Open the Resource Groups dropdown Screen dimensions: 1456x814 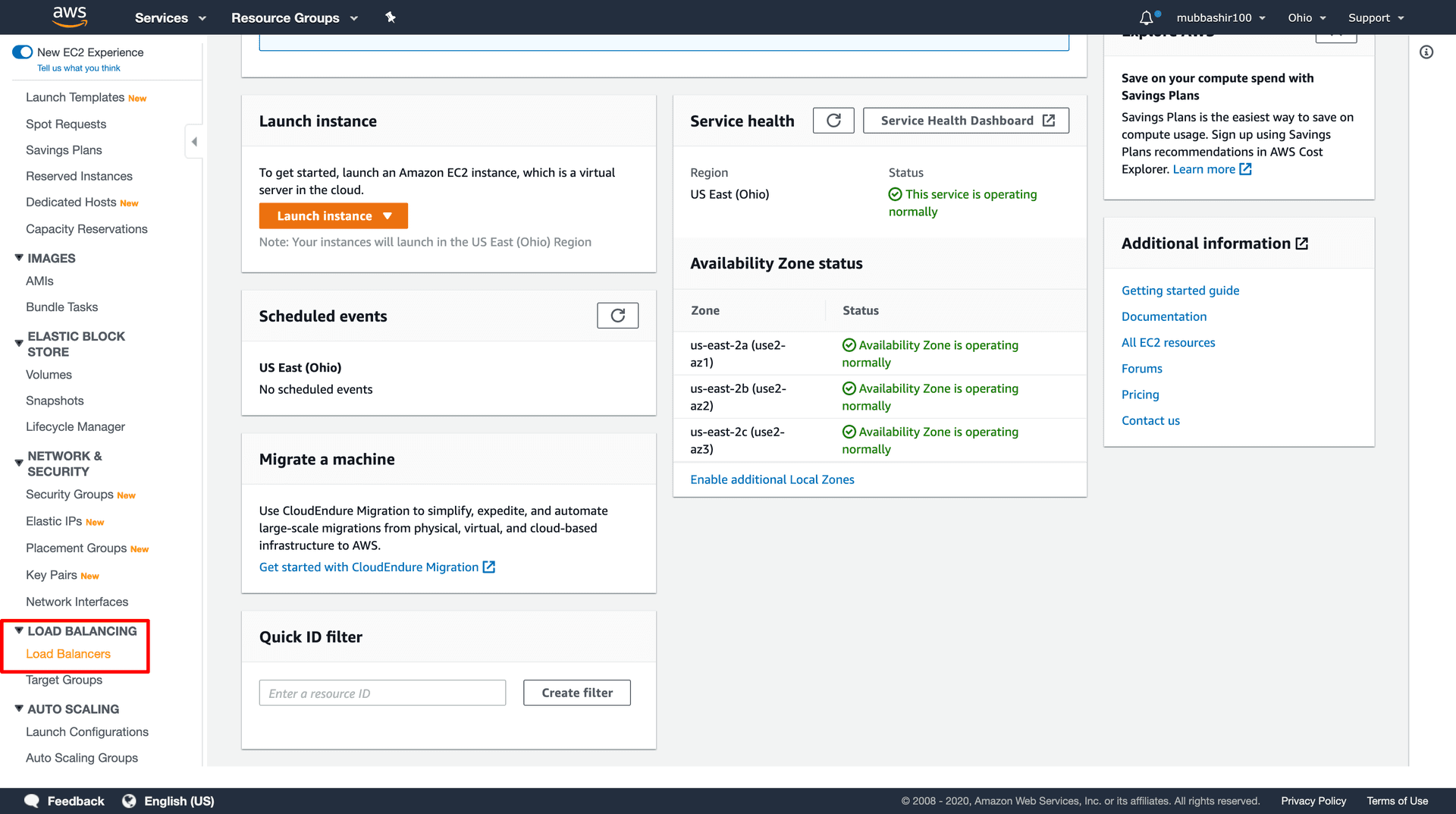[x=294, y=17]
